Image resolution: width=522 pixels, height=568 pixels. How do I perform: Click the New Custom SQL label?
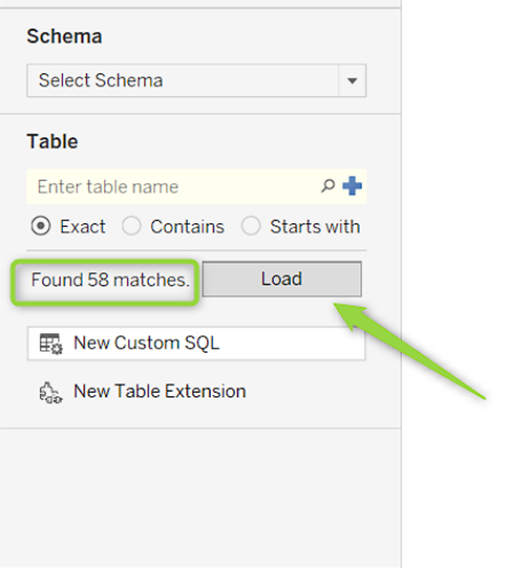coord(146,343)
